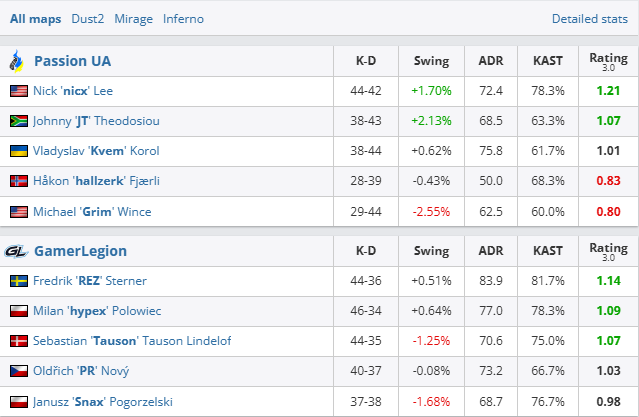Click the US flag beside Nick 'nicx' Lee
This screenshot has width=639, height=417.
(x=18, y=91)
